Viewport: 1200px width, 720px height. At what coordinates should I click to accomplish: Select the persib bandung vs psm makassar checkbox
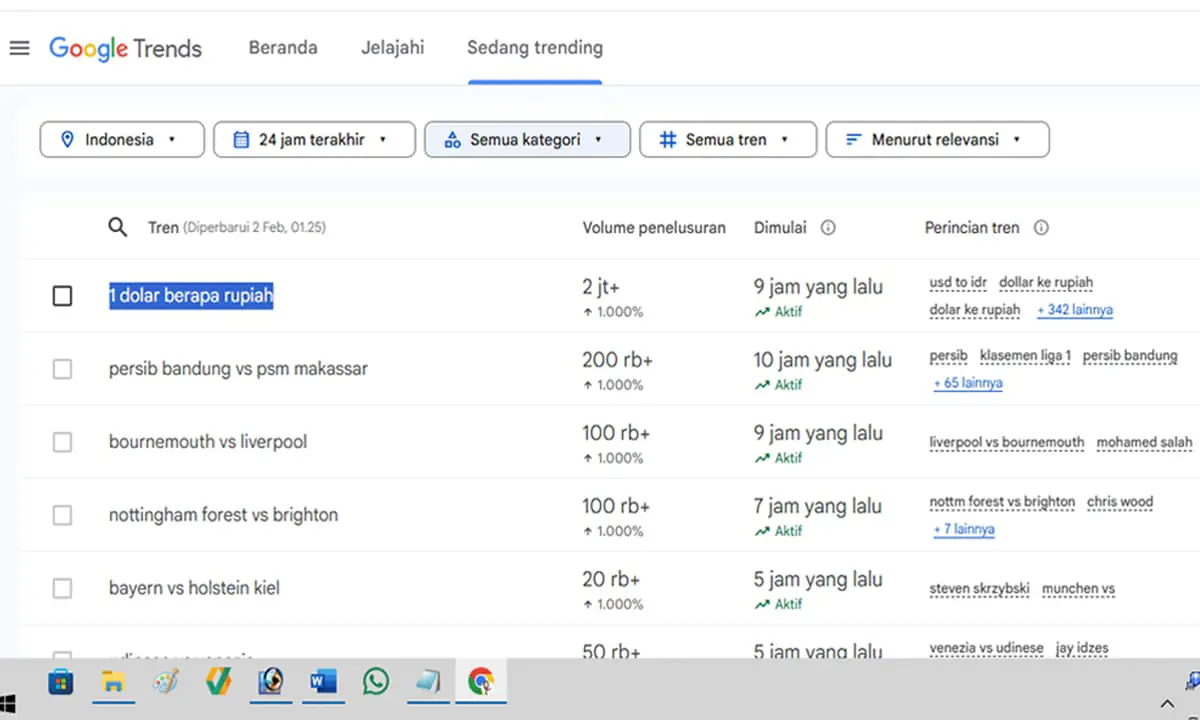[62, 368]
